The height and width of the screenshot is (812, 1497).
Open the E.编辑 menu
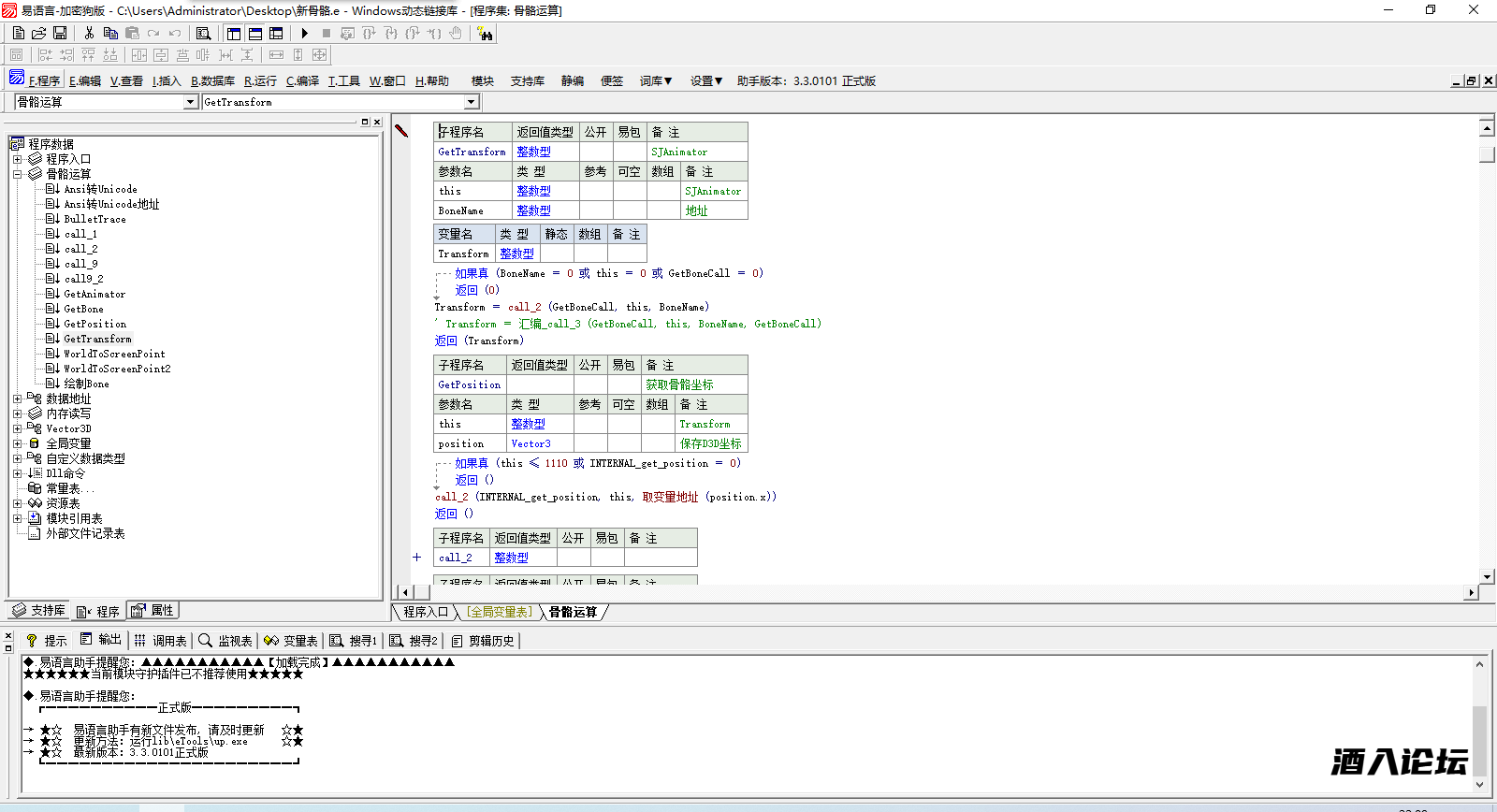(85, 80)
